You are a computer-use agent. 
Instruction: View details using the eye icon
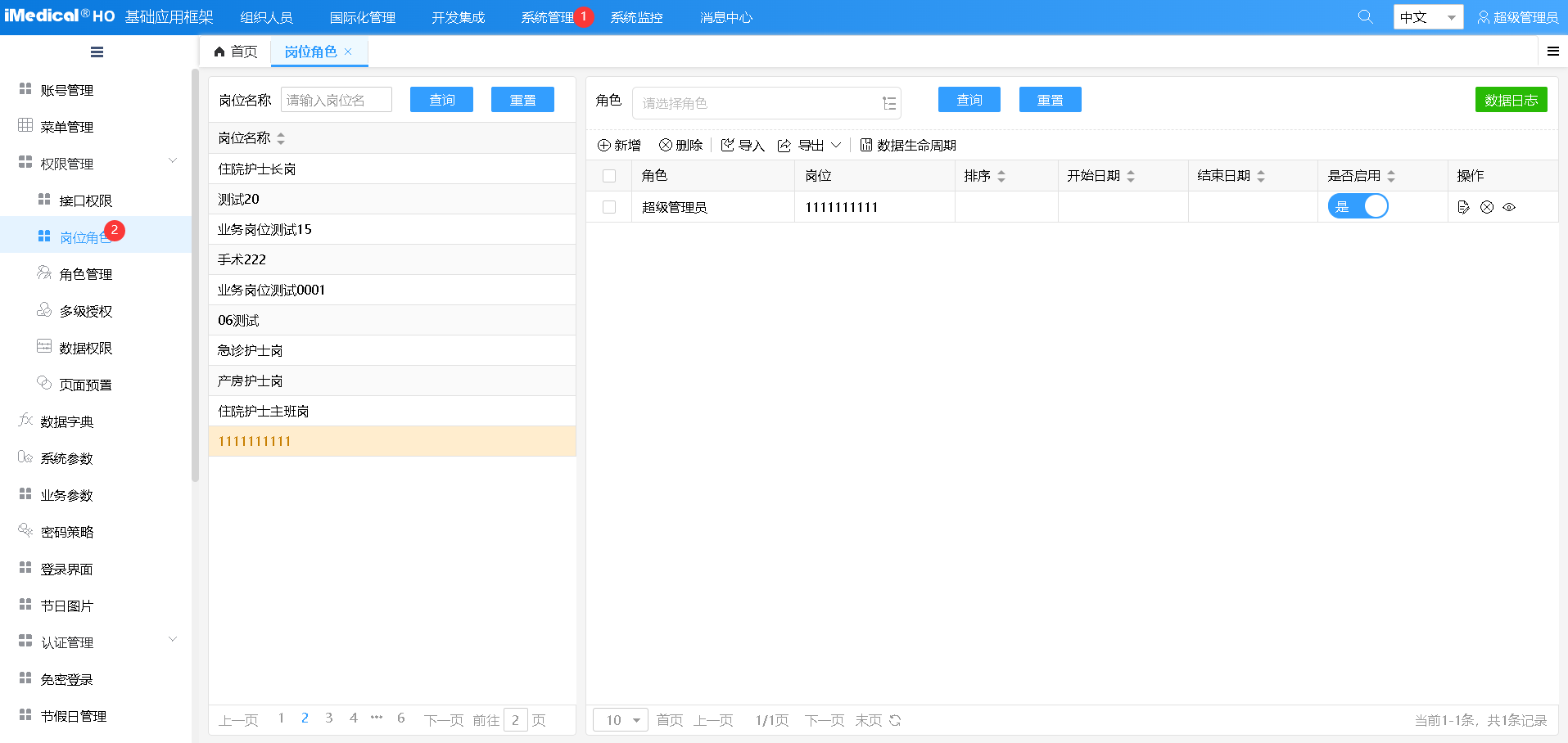[x=1509, y=207]
